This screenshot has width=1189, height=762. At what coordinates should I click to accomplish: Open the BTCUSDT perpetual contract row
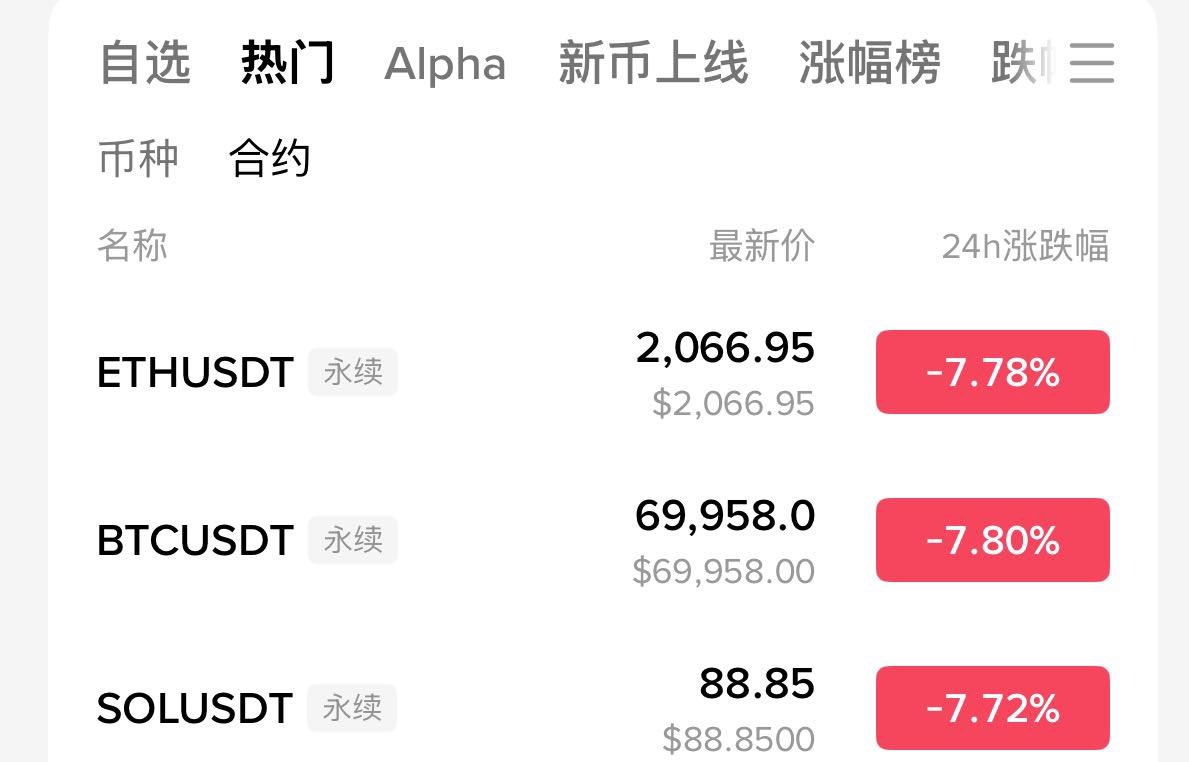[195, 541]
